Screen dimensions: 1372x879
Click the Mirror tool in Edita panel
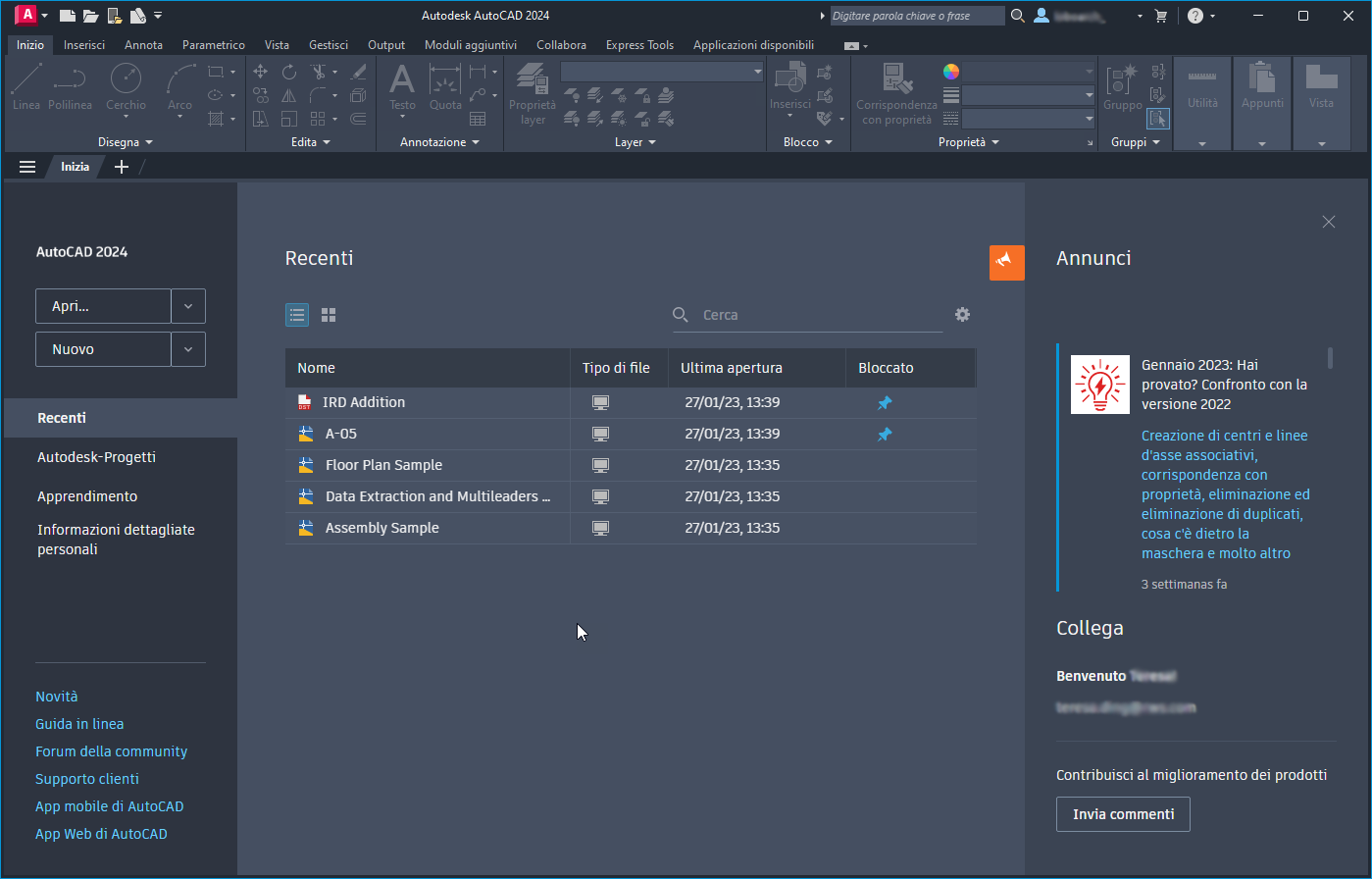[x=289, y=95]
